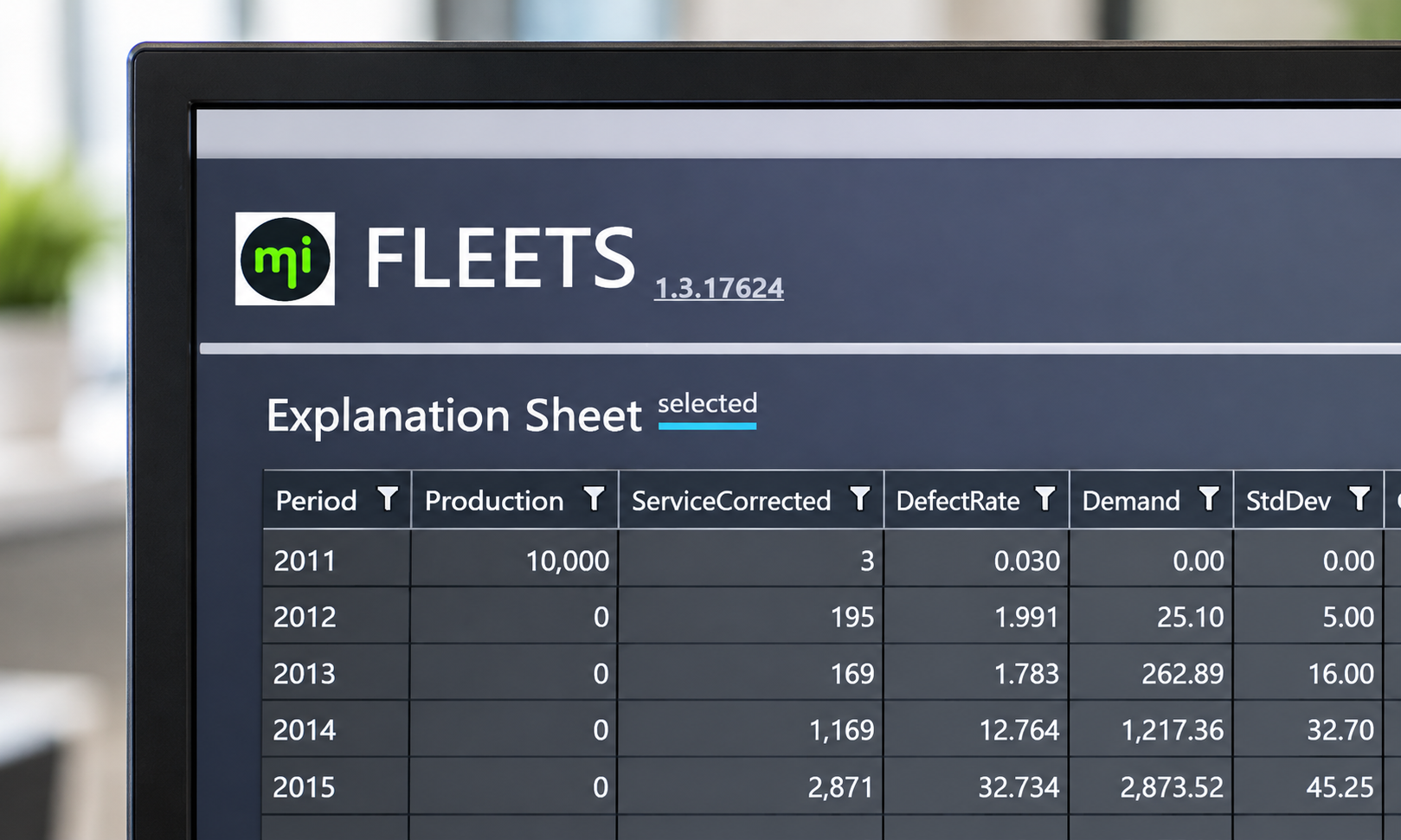
Task: Click DefectRate value 12.764
Action: 1019,731
